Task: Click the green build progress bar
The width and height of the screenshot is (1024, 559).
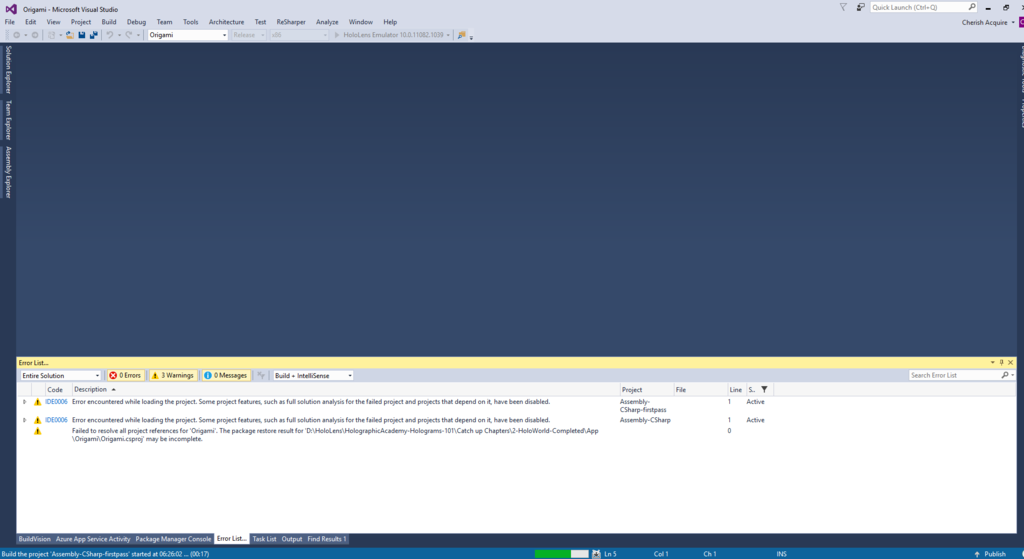Action: (562, 554)
